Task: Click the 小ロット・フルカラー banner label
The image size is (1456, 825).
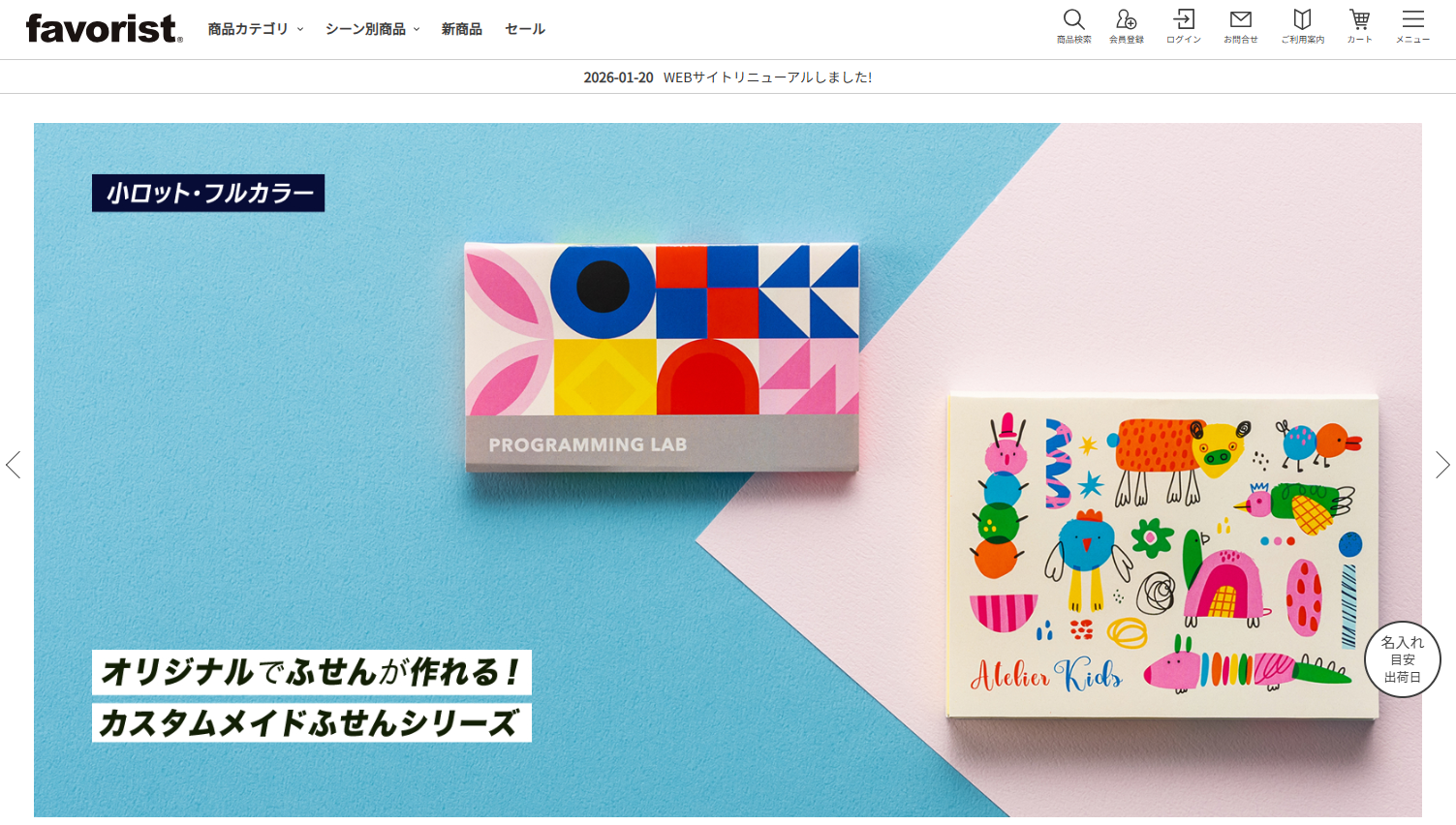Action: [x=208, y=193]
